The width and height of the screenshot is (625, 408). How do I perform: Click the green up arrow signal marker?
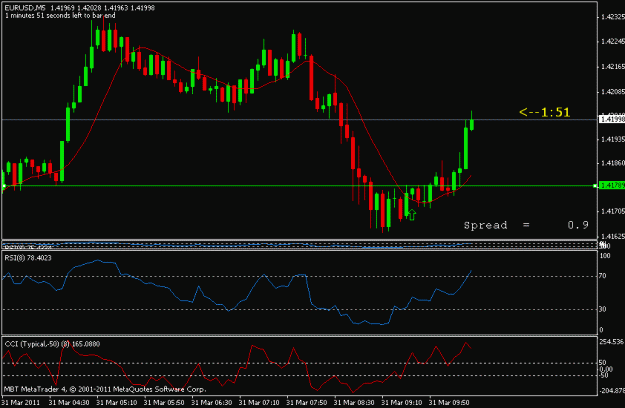coord(412,215)
